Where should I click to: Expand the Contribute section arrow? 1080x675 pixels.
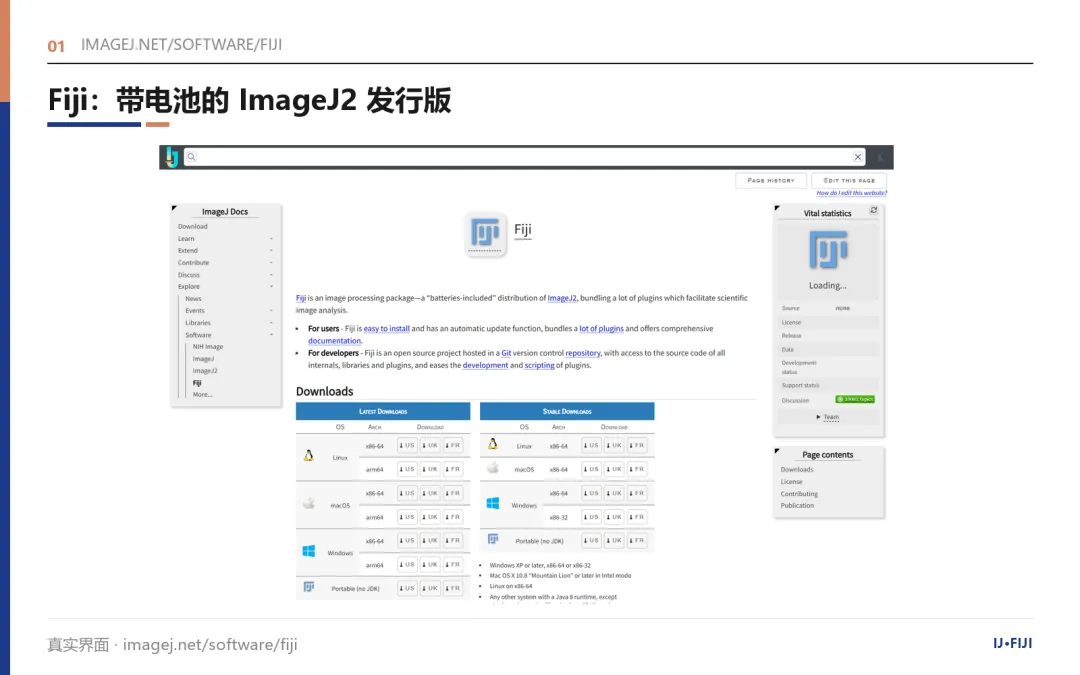point(271,262)
